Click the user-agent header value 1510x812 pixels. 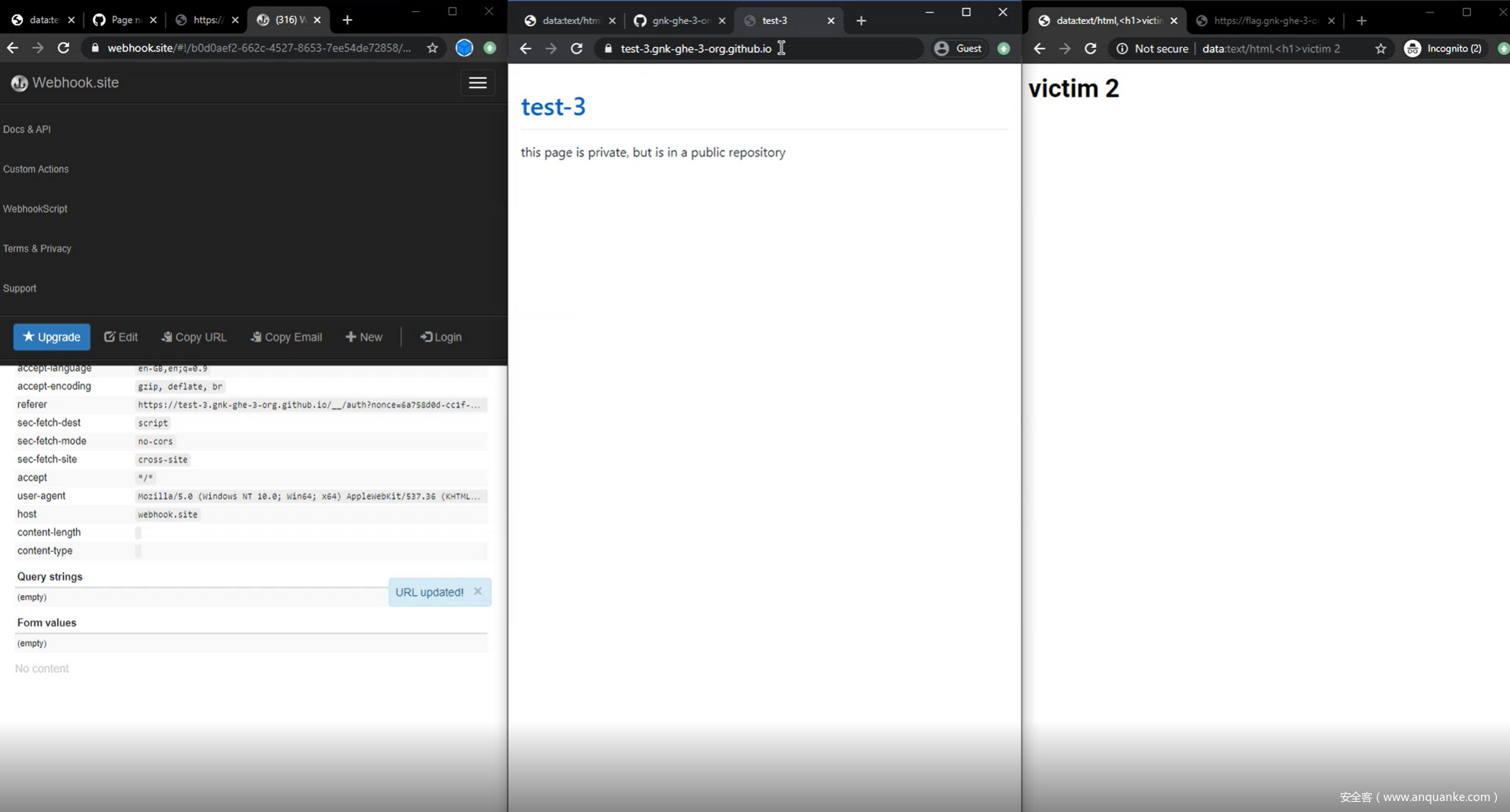pyautogui.click(x=310, y=496)
